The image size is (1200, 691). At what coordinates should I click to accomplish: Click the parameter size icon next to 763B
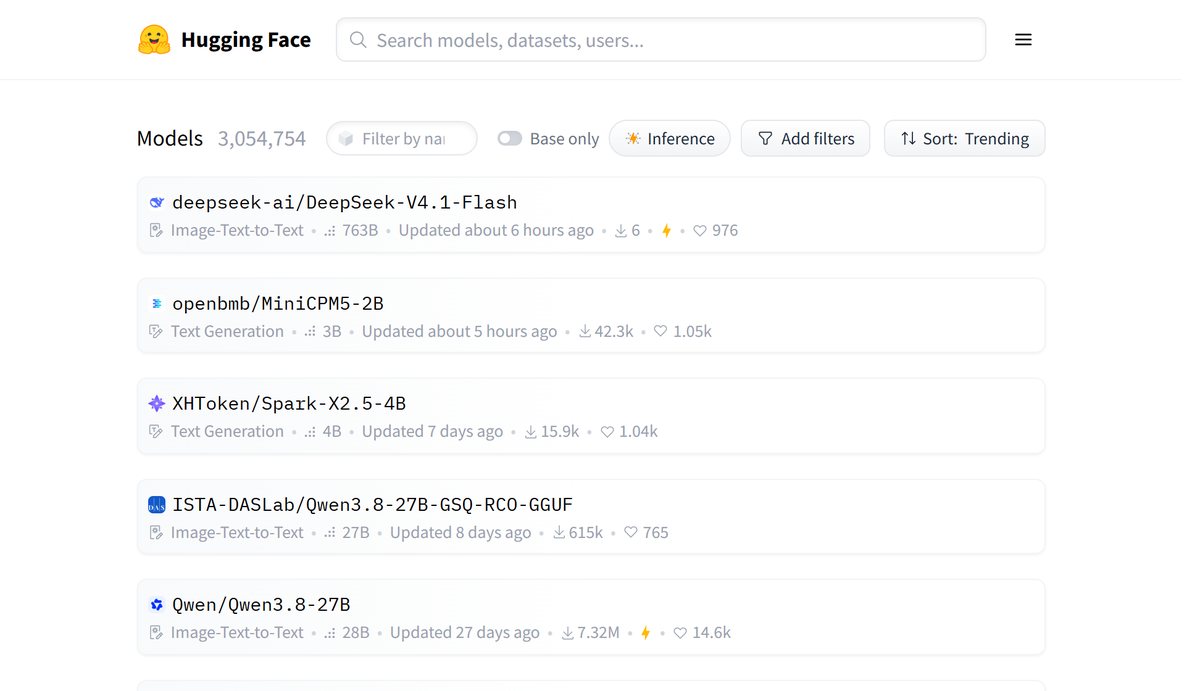pyautogui.click(x=330, y=231)
